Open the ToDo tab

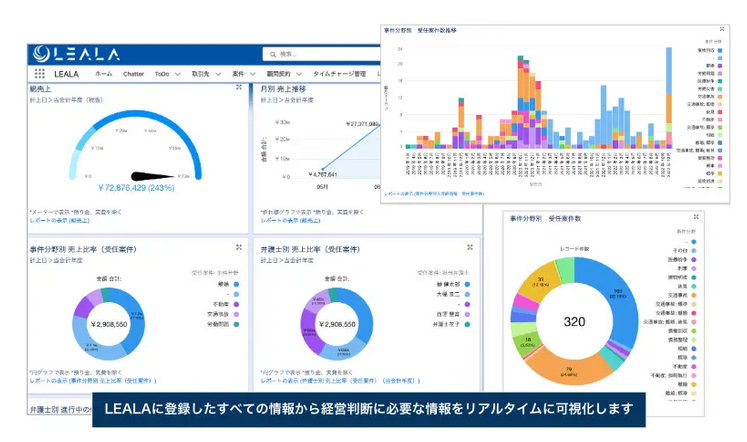[162, 74]
